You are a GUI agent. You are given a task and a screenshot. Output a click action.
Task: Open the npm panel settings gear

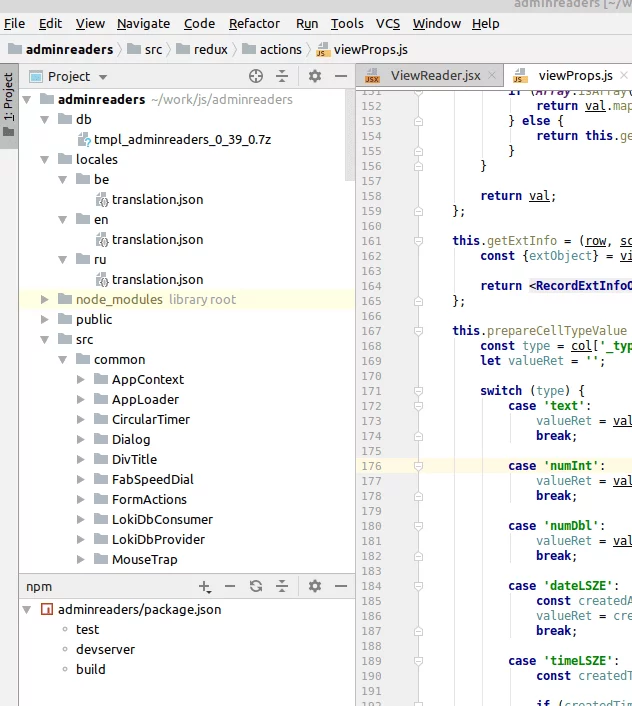coord(315,586)
